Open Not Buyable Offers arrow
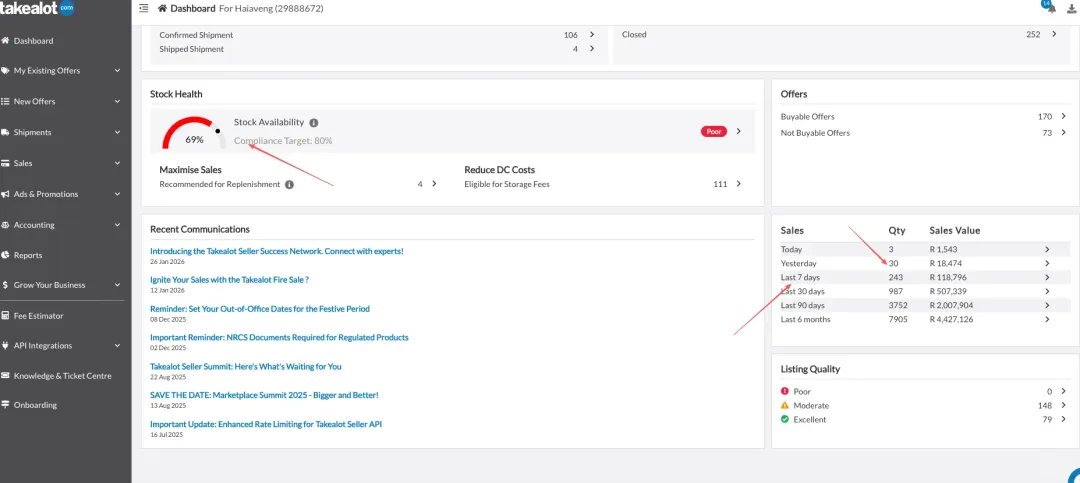 click(1063, 132)
